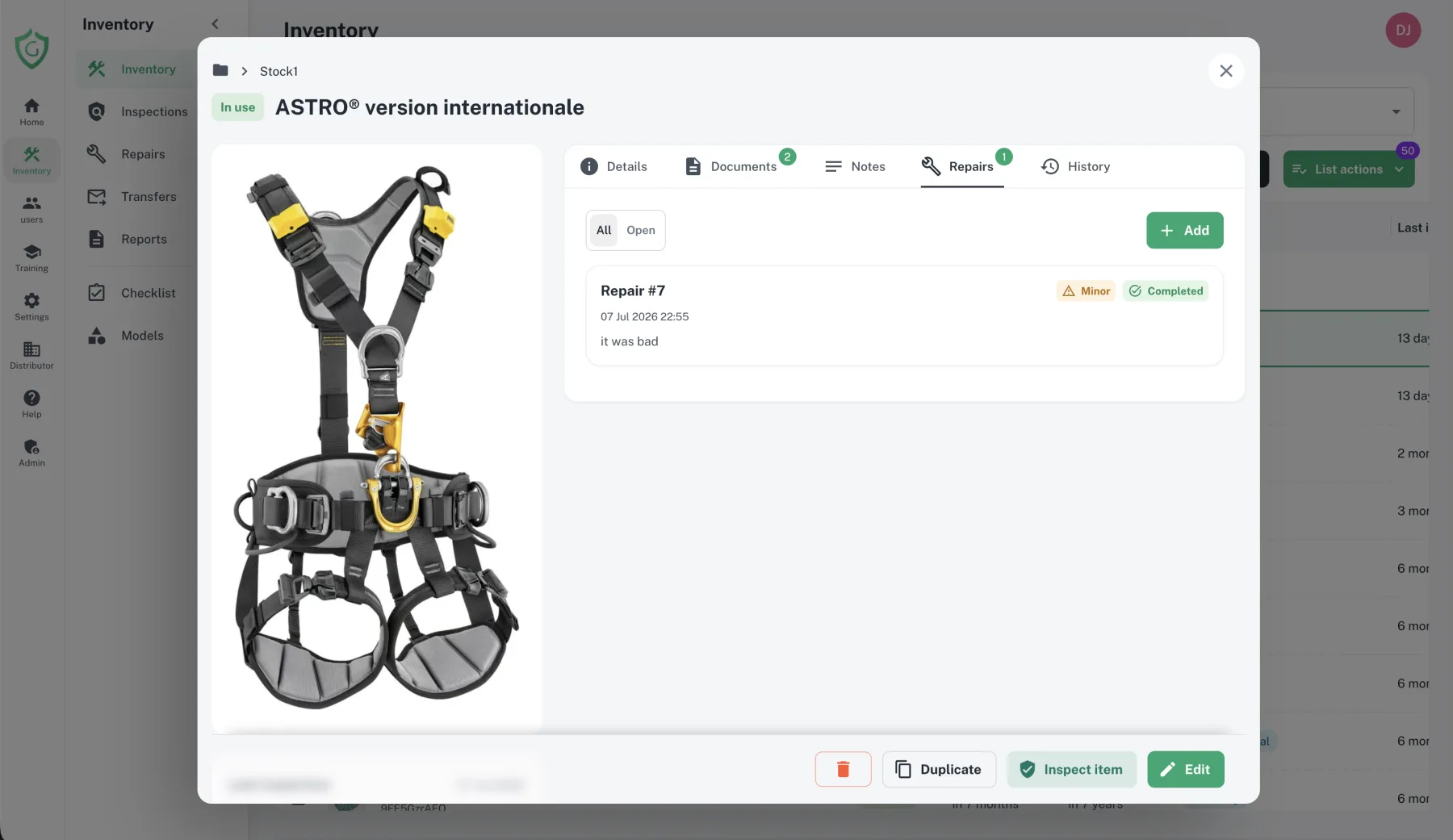Click the 'it was bad' repair description
The image size is (1453, 840).
pos(629,341)
